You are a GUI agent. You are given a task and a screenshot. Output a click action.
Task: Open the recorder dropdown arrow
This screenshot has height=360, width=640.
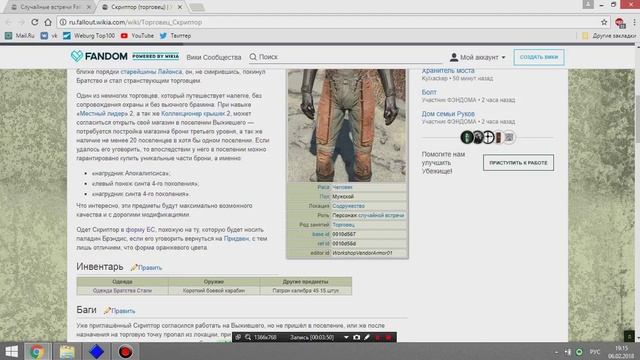click(346, 338)
